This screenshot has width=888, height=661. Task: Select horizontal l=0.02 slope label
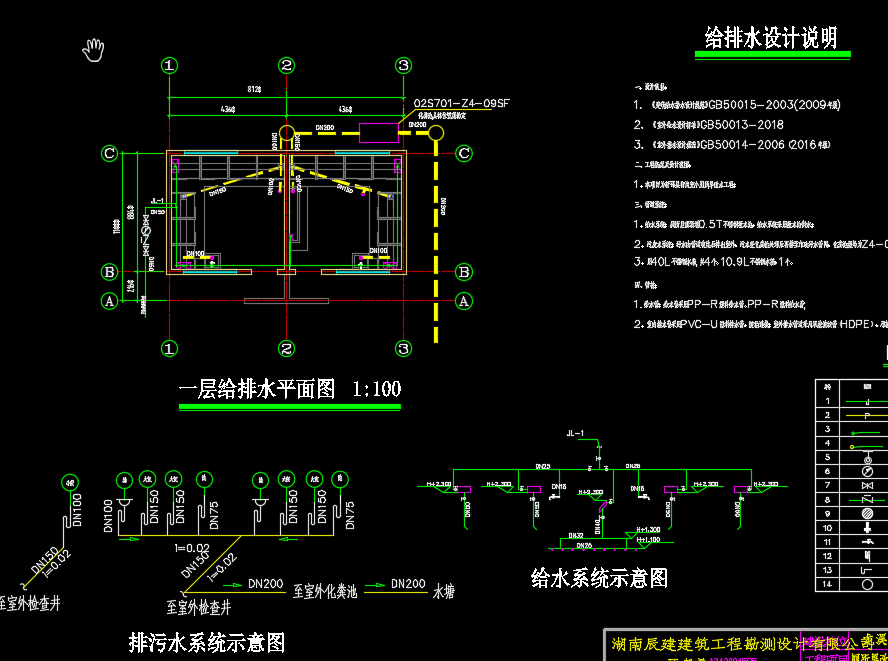(x=192, y=548)
